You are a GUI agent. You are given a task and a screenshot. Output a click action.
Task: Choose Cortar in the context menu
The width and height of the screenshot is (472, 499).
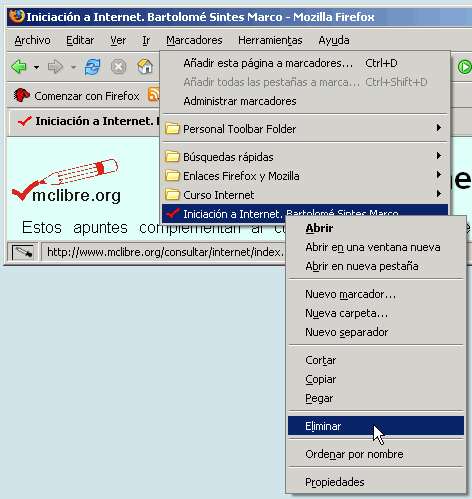coord(376,360)
